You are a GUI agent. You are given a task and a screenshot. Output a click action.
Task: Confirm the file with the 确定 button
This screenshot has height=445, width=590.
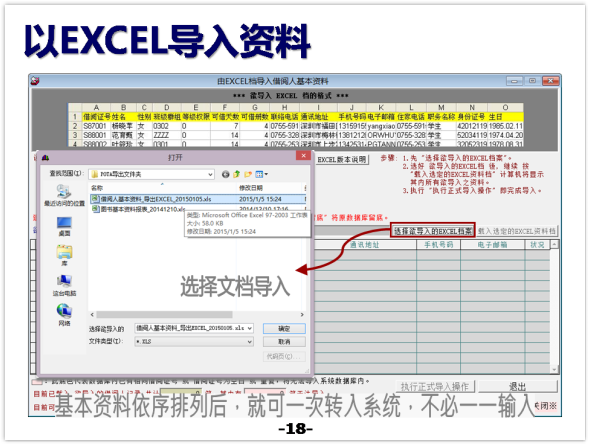284,329
